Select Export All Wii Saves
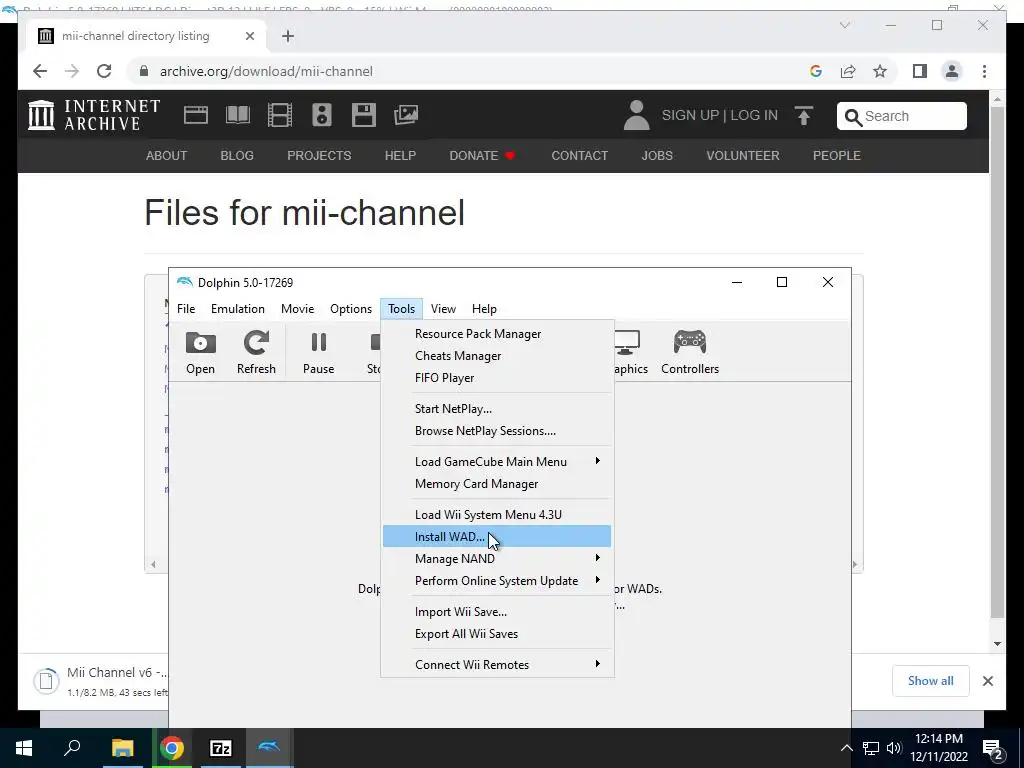Image resolution: width=1024 pixels, height=768 pixels. point(497,634)
